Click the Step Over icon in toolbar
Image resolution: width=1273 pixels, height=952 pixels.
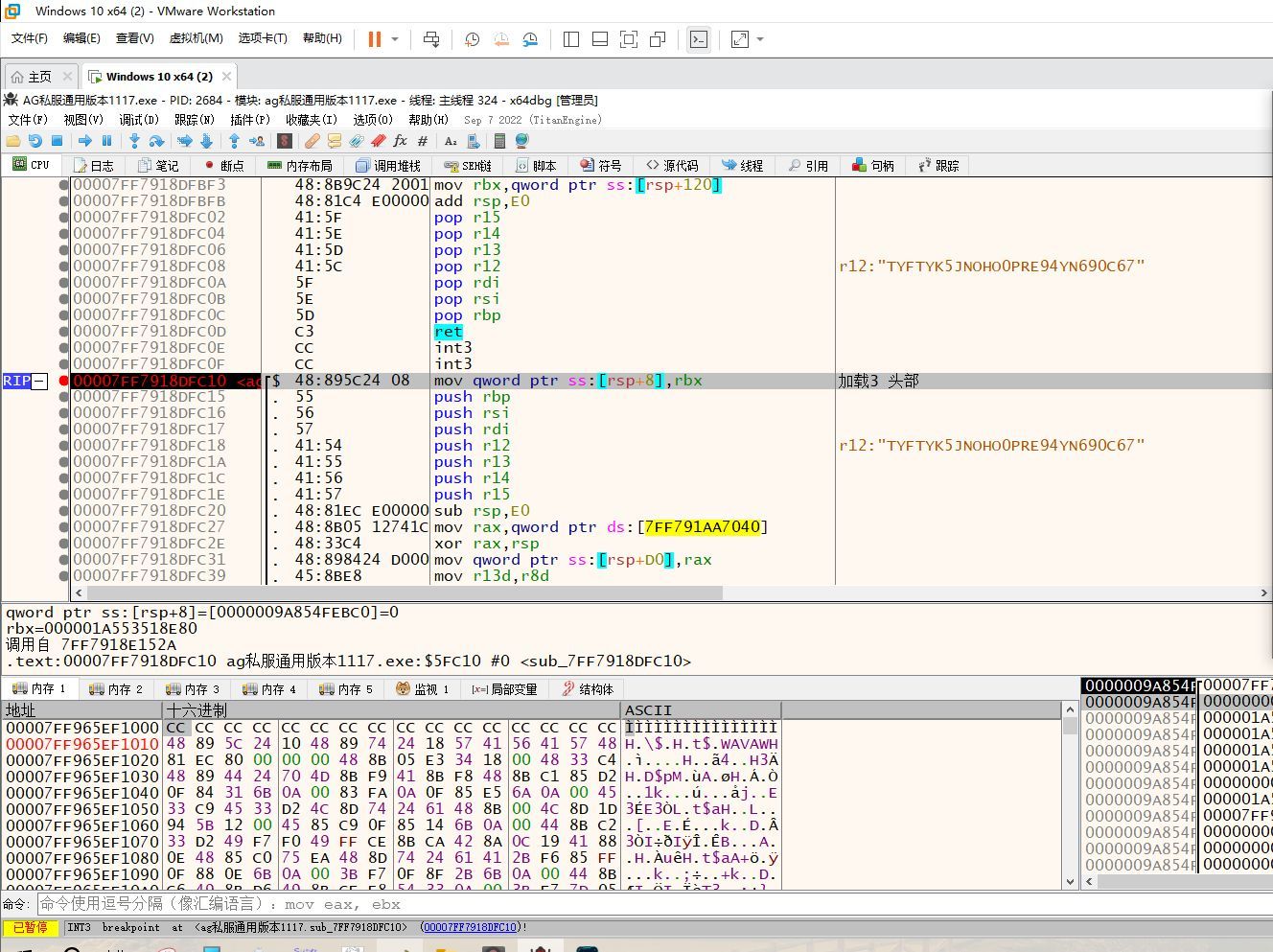[x=156, y=141]
